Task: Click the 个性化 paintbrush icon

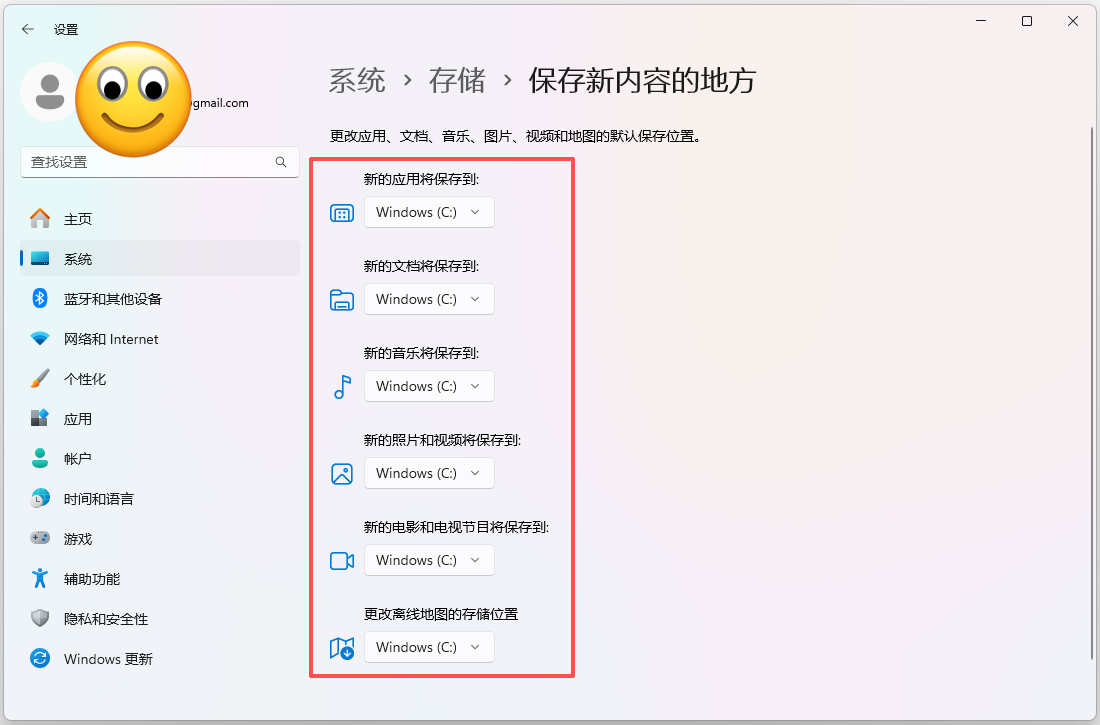Action: [40, 379]
